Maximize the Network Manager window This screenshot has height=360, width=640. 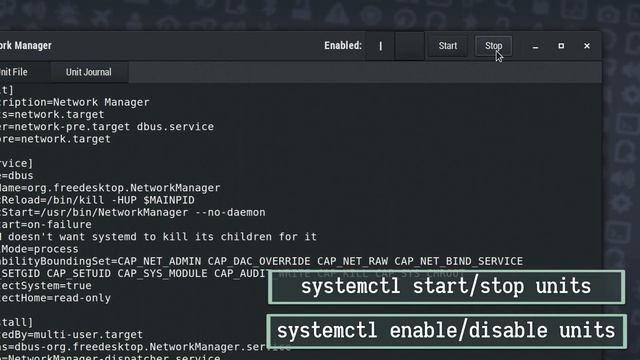(561, 46)
